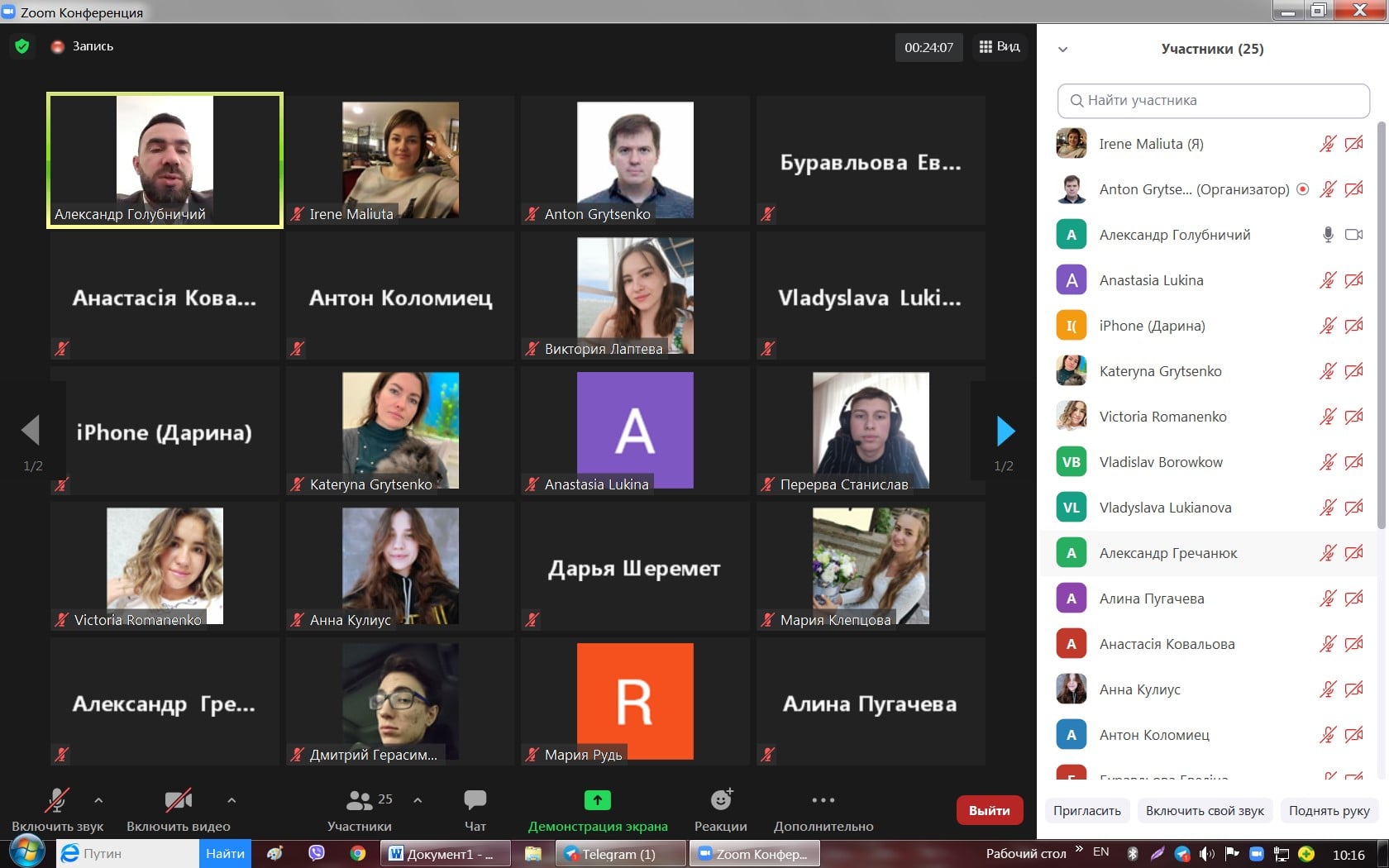Click muted mic icon for Irene Maliuta (Я)
Screen dimensions: 1389x868
pos(1328,144)
